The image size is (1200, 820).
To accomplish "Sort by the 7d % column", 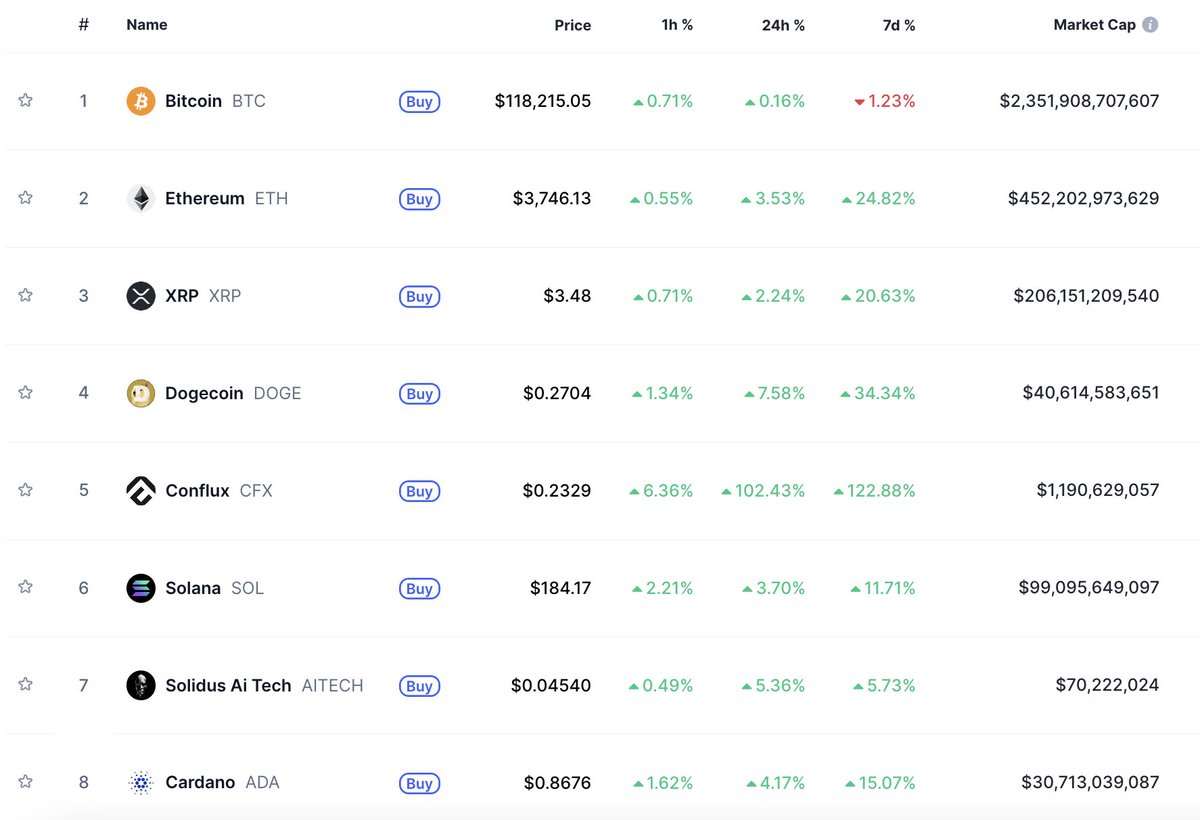I will 897,25.
